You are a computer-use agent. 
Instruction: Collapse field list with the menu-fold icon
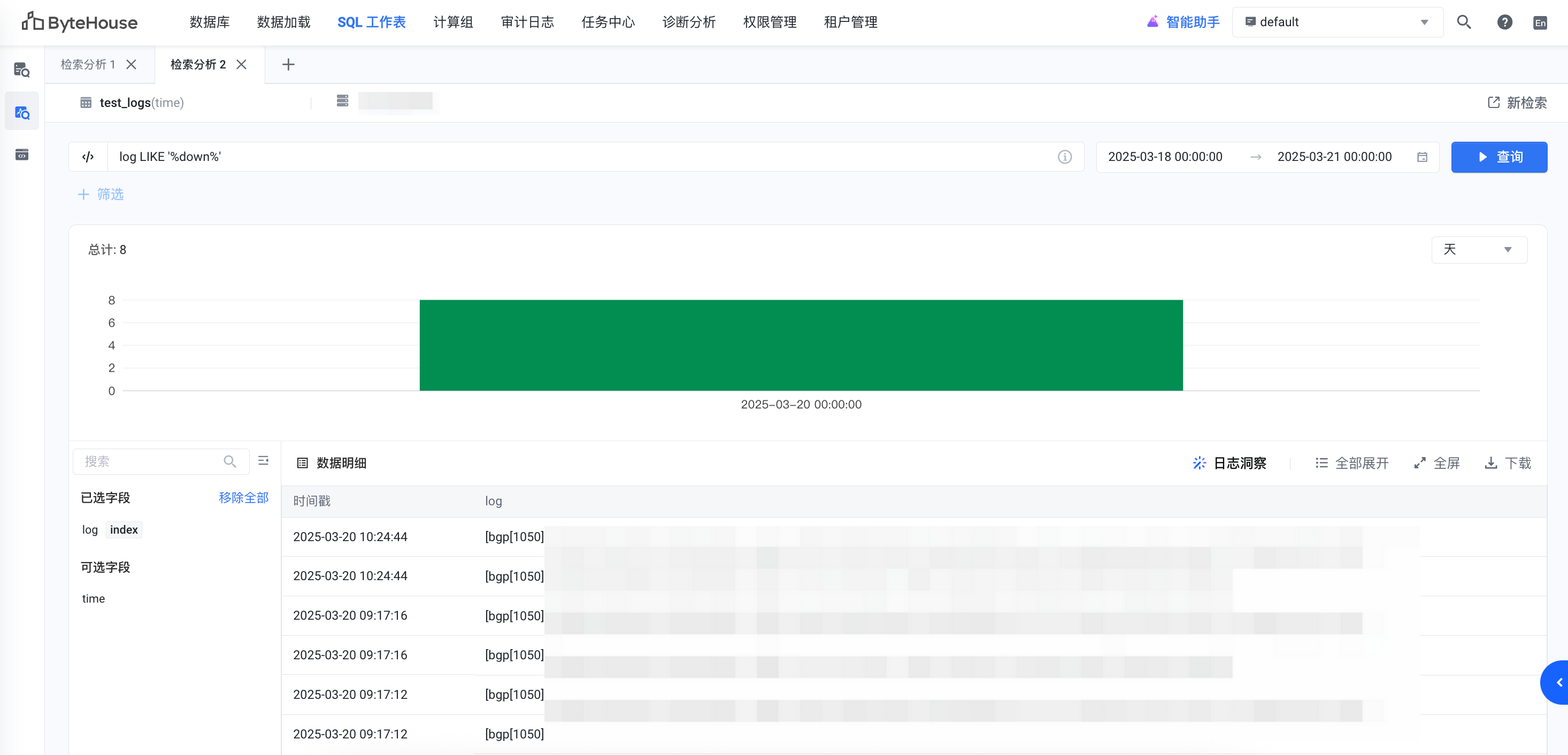pyautogui.click(x=263, y=461)
